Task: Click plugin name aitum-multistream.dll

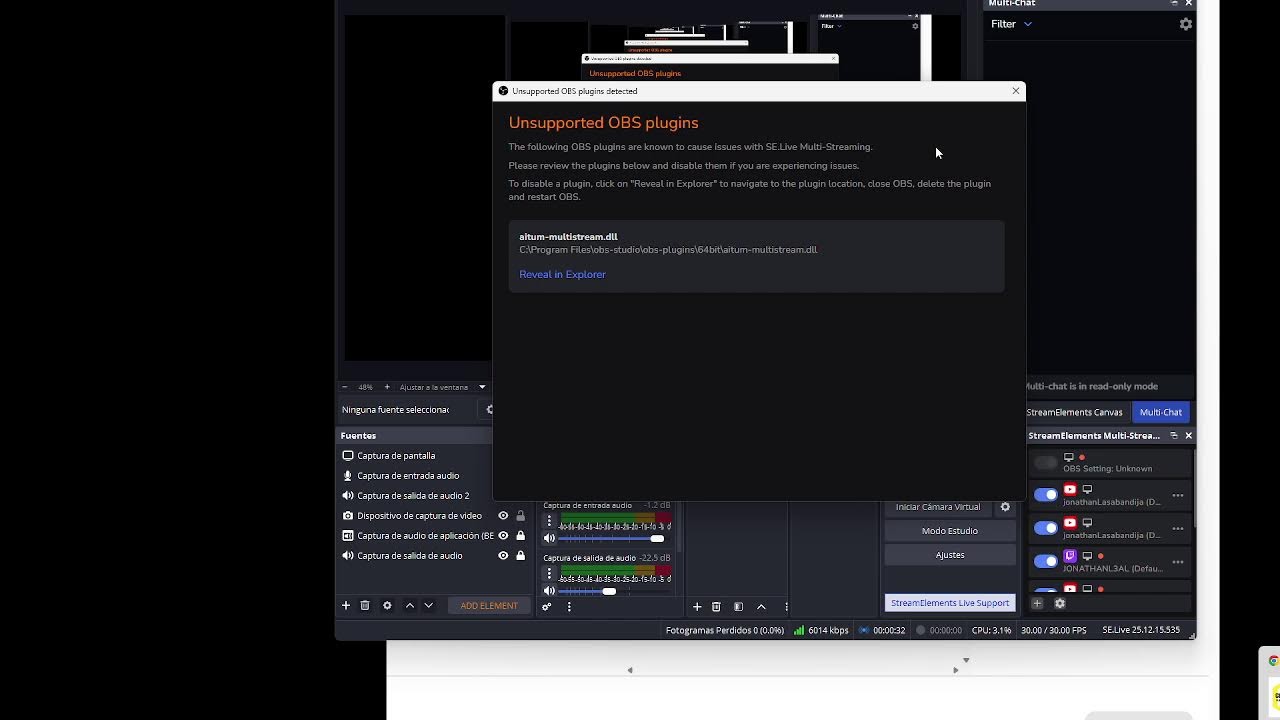Action: pyautogui.click(x=568, y=237)
